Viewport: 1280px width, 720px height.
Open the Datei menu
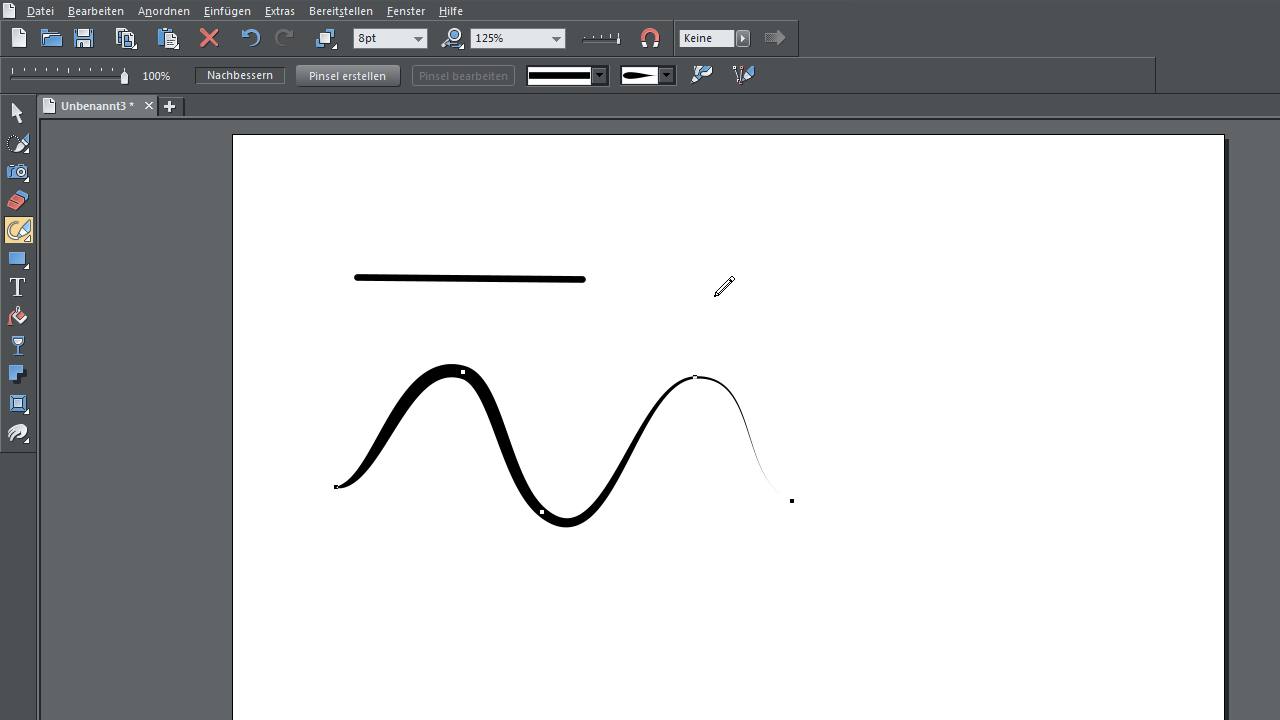[x=40, y=11]
